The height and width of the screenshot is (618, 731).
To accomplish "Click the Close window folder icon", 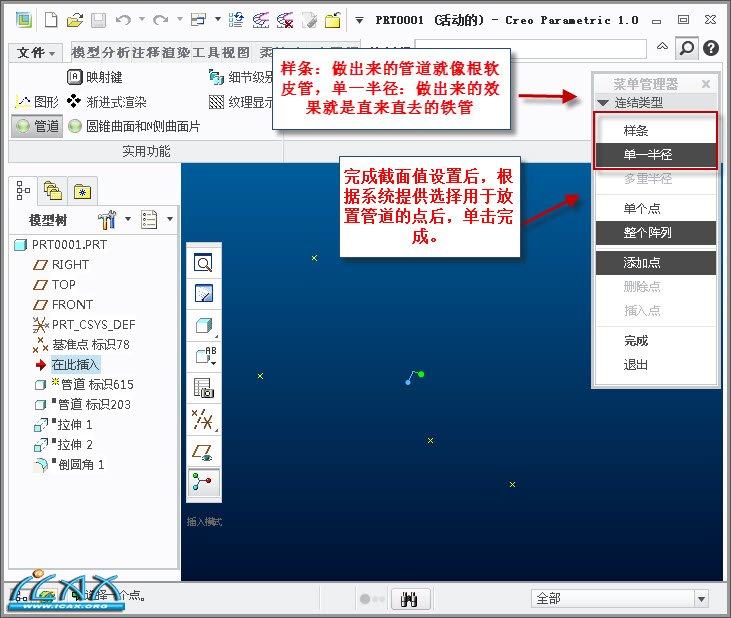I will click(x=332, y=20).
